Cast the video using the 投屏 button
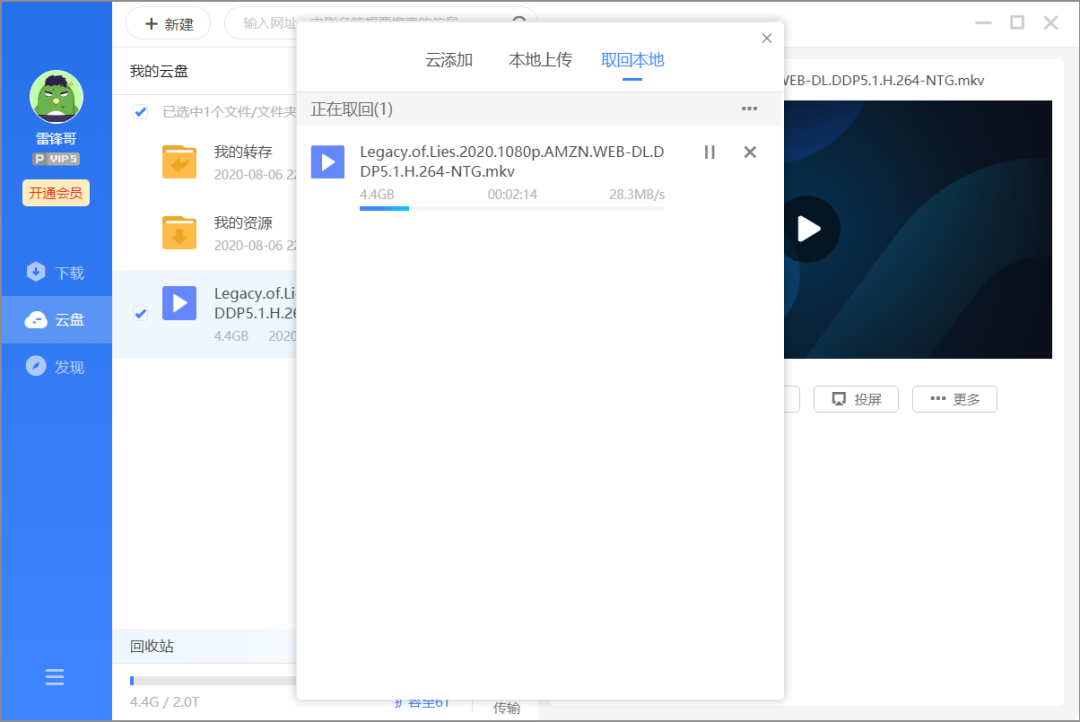This screenshot has height=722, width=1080. (855, 398)
